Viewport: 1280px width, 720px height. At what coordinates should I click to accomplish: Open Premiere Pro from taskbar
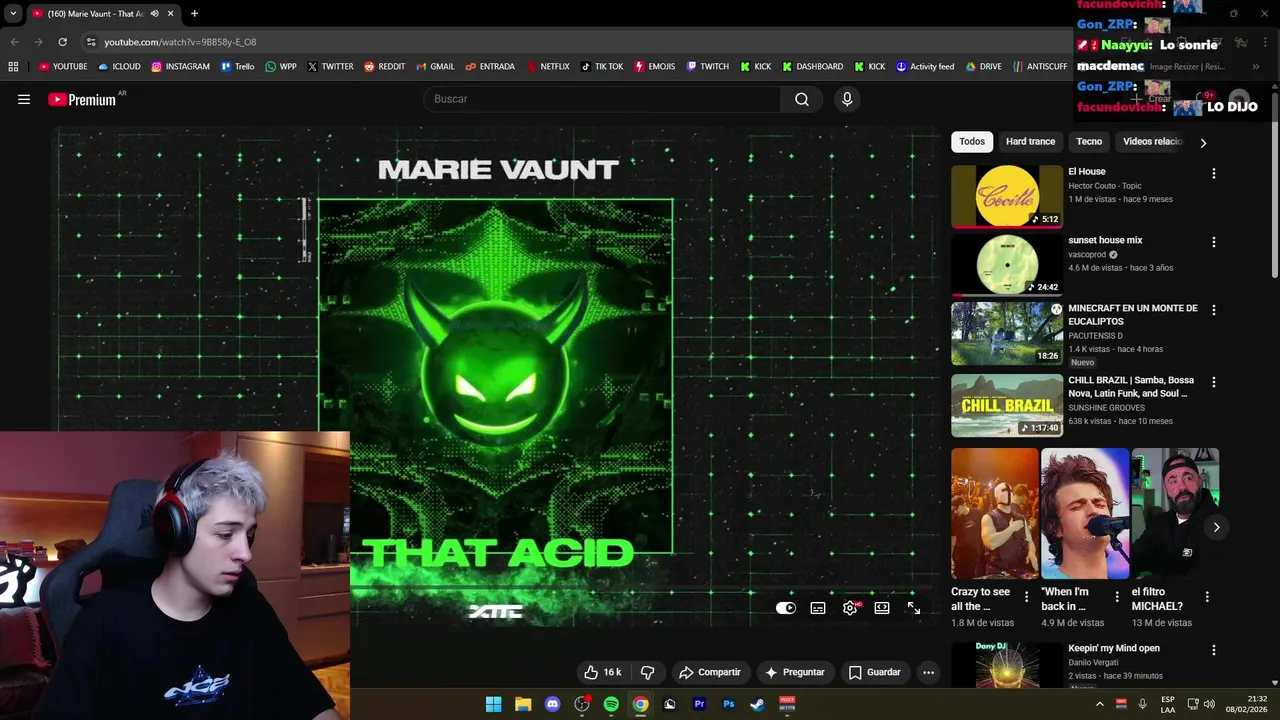tap(699, 704)
